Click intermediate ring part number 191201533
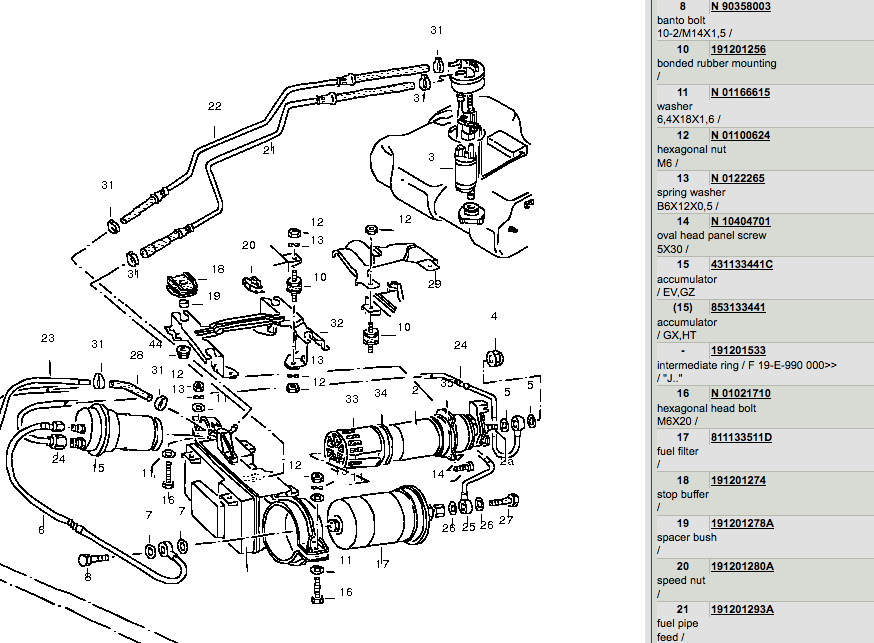The width and height of the screenshot is (874, 643). 738,351
